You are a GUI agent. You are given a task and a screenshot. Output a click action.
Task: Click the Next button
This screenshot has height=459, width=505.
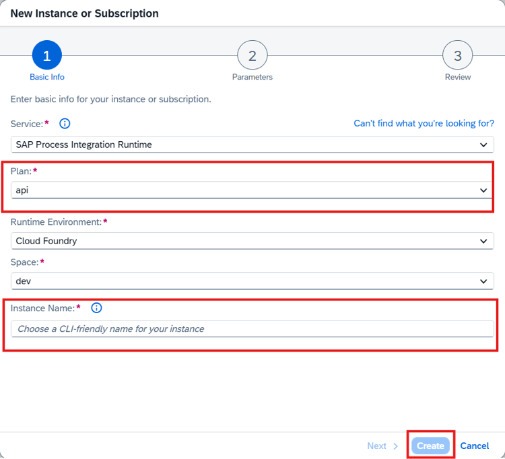[383, 446]
